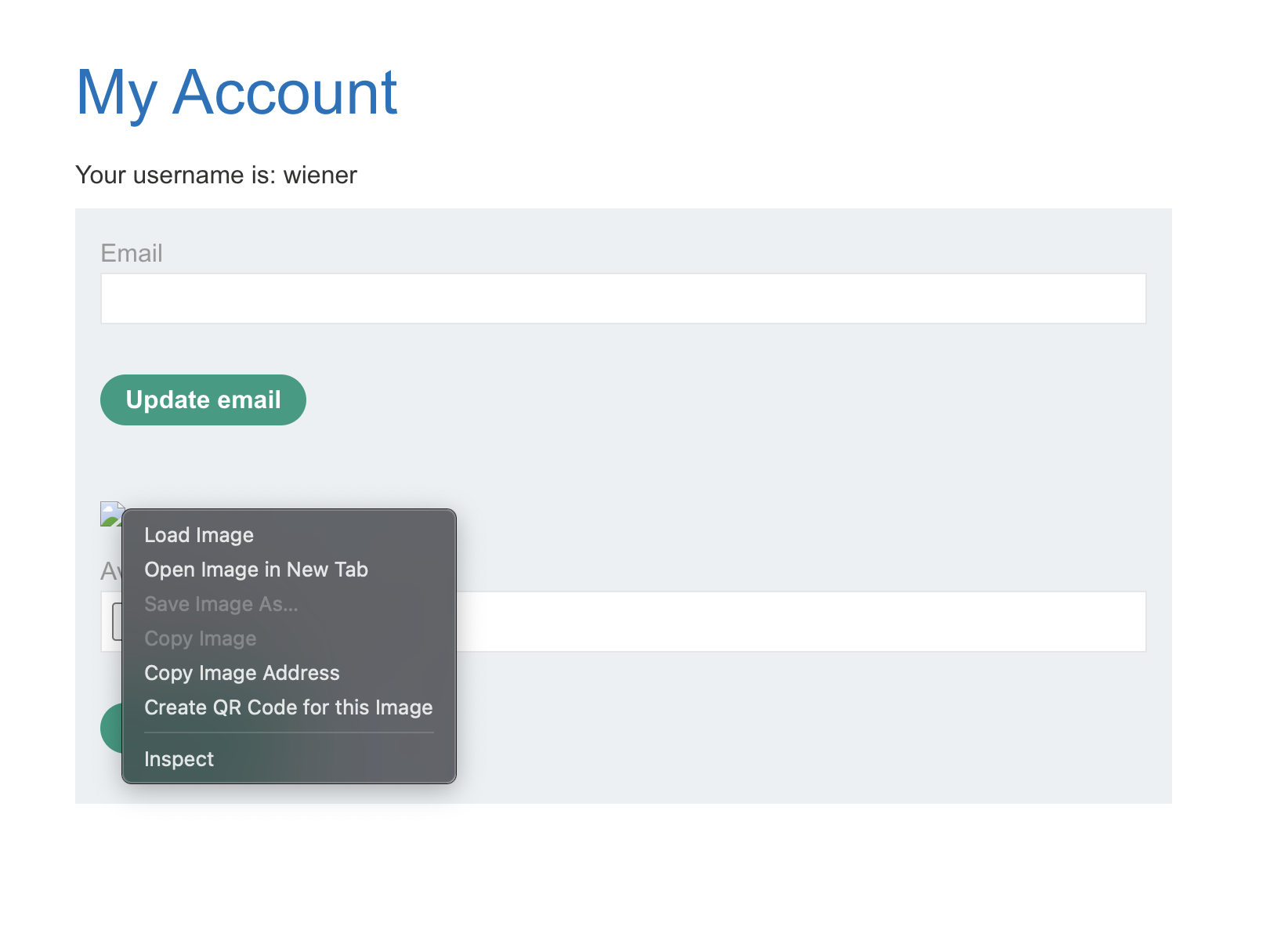Click the My Account page heading

(x=237, y=92)
